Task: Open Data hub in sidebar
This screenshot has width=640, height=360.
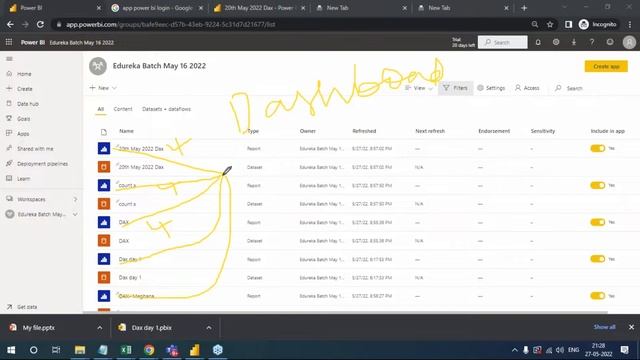Action: pyautogui.click(x=28, y=104)
